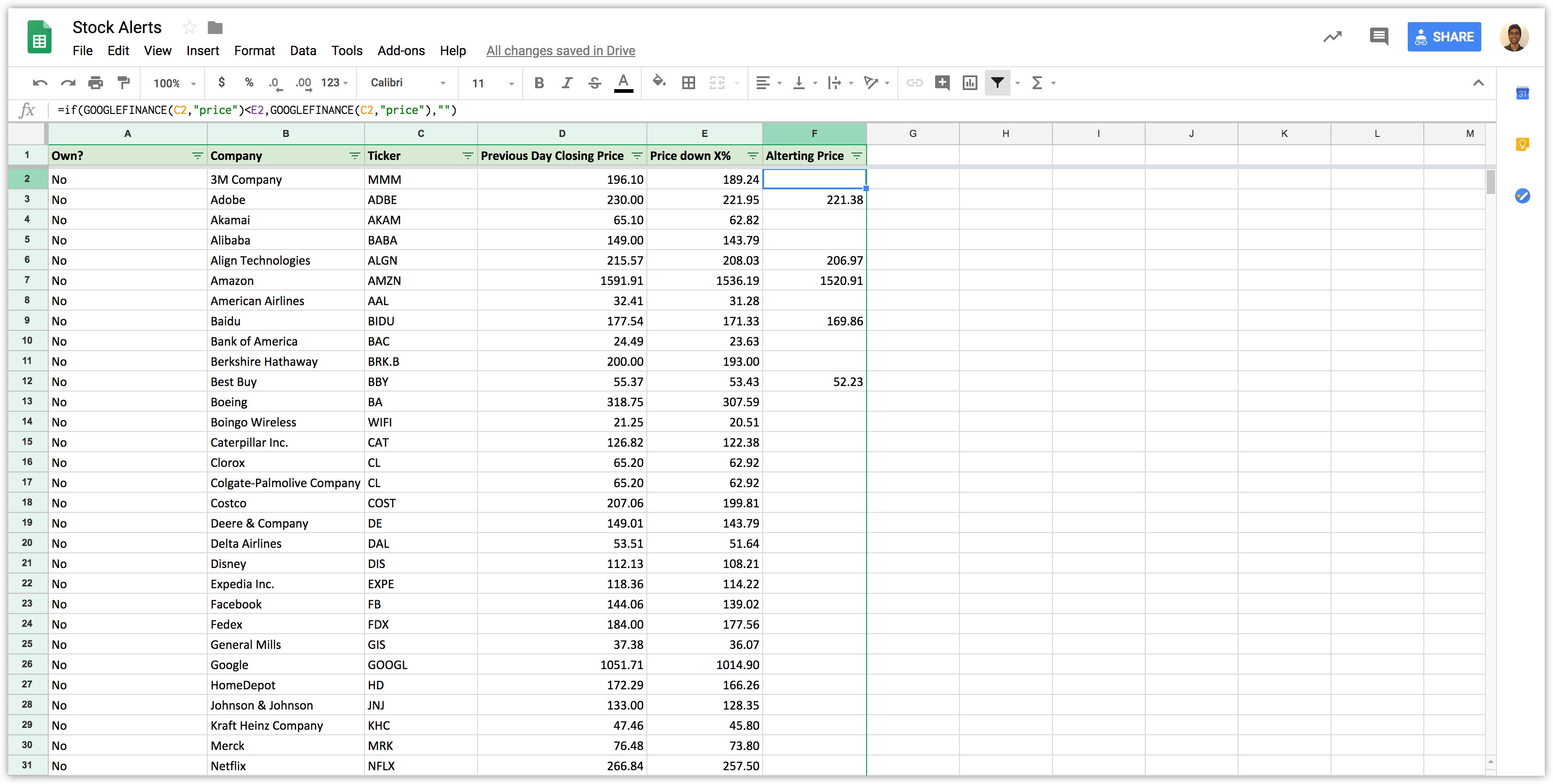Open the Borders tool
This screenshot has height=784, width=1553.
pyautogui.click(x=689, y=83)
